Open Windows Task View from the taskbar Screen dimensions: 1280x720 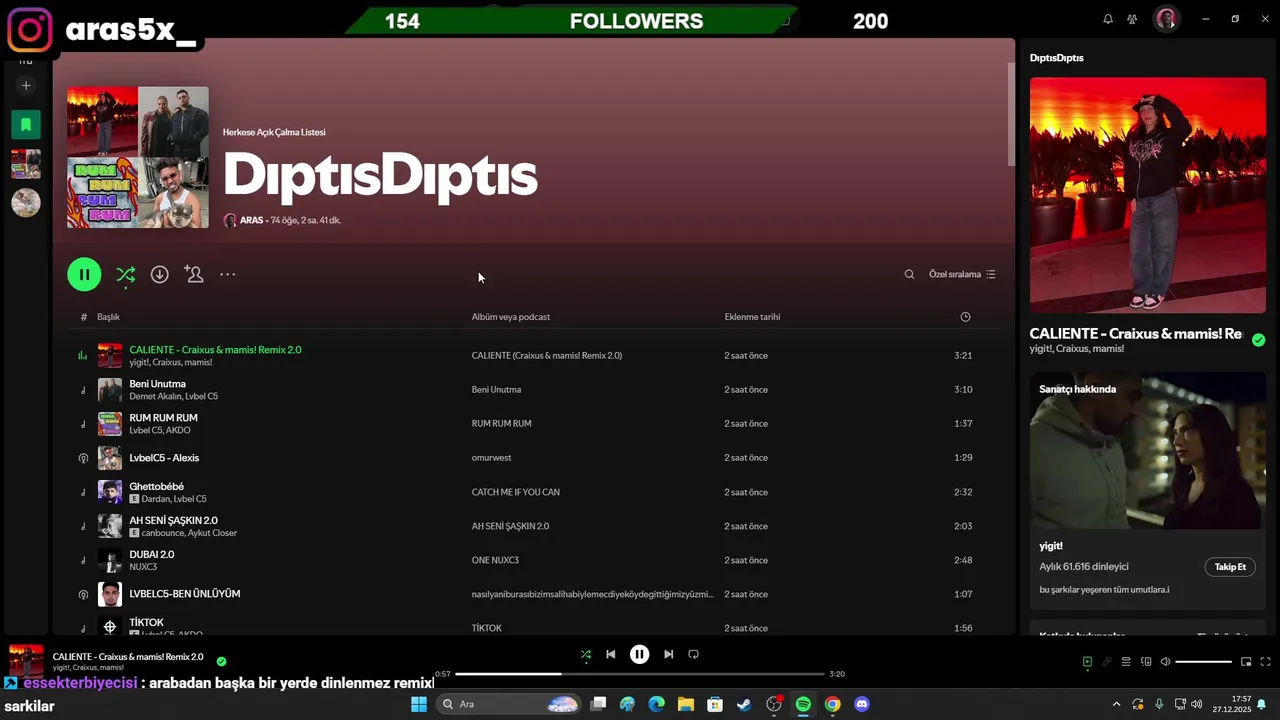tap(598, 704)
